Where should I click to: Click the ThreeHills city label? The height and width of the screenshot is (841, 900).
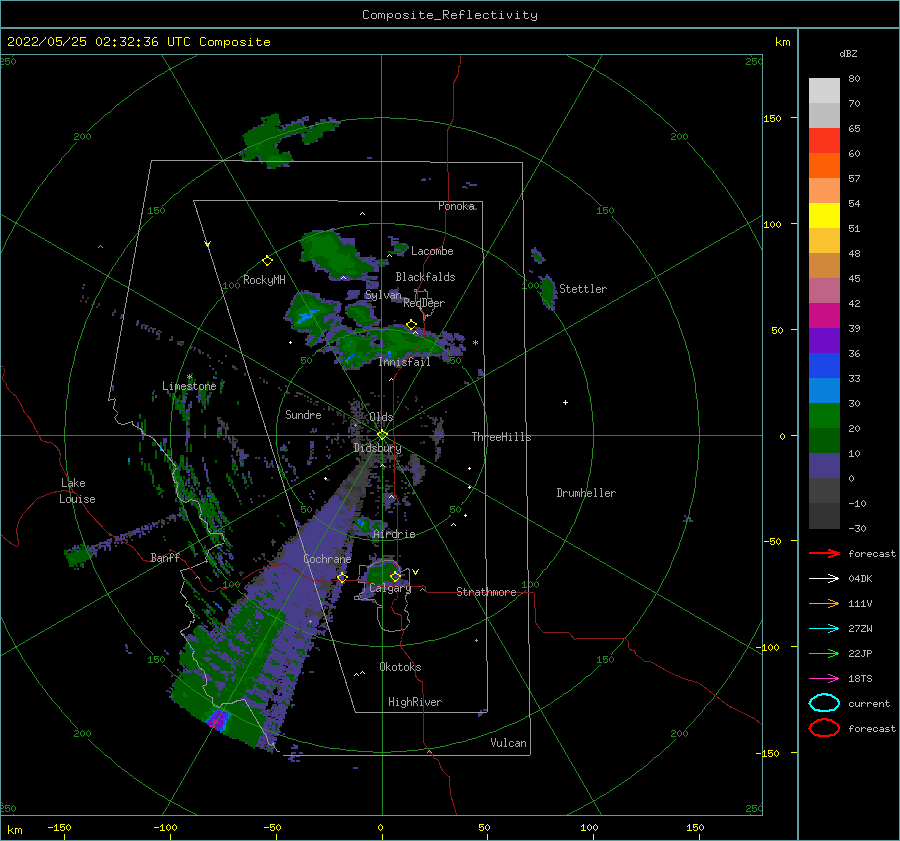point(502,437)
